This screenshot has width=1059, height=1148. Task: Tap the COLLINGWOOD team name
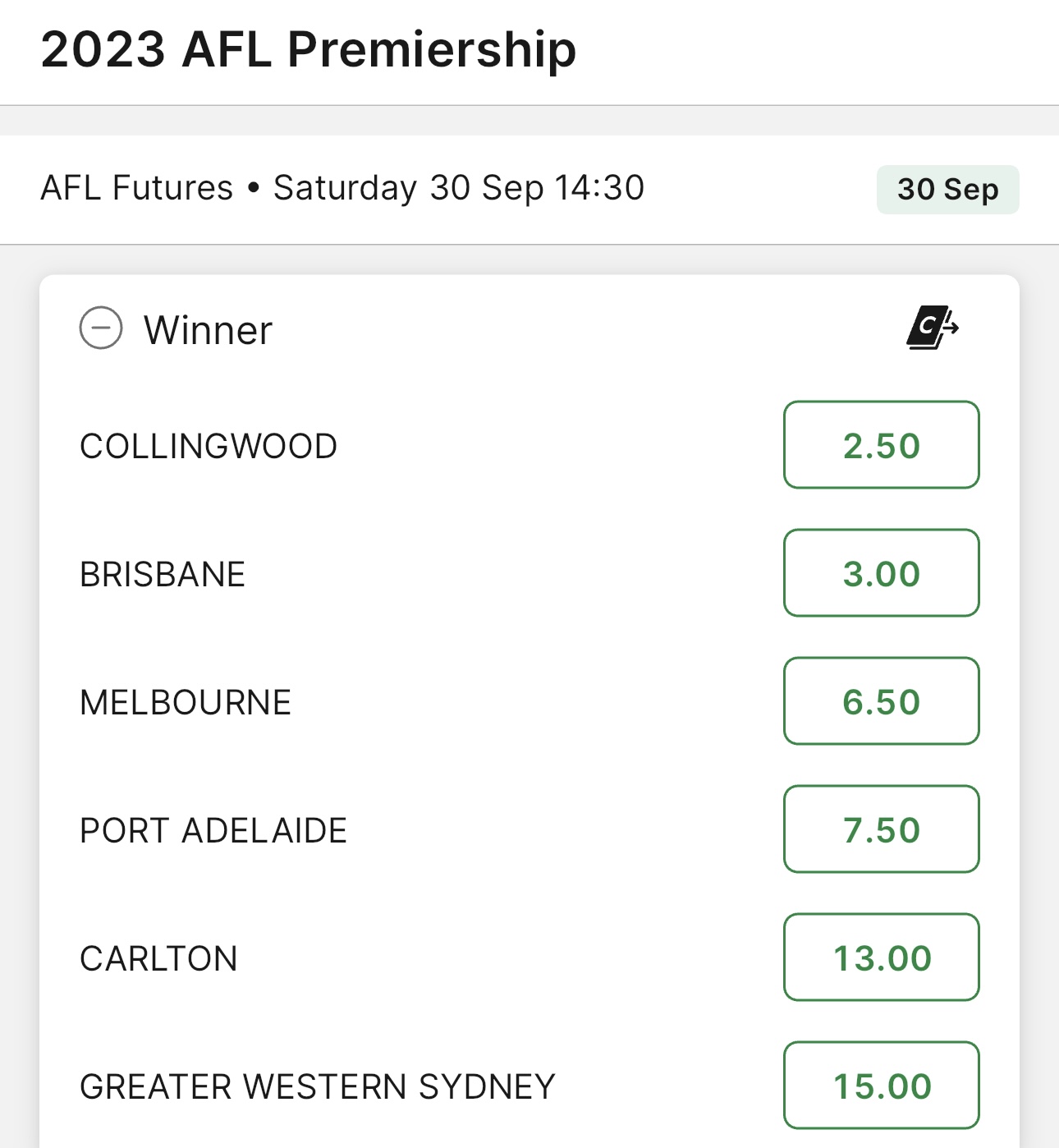[209, 447]
